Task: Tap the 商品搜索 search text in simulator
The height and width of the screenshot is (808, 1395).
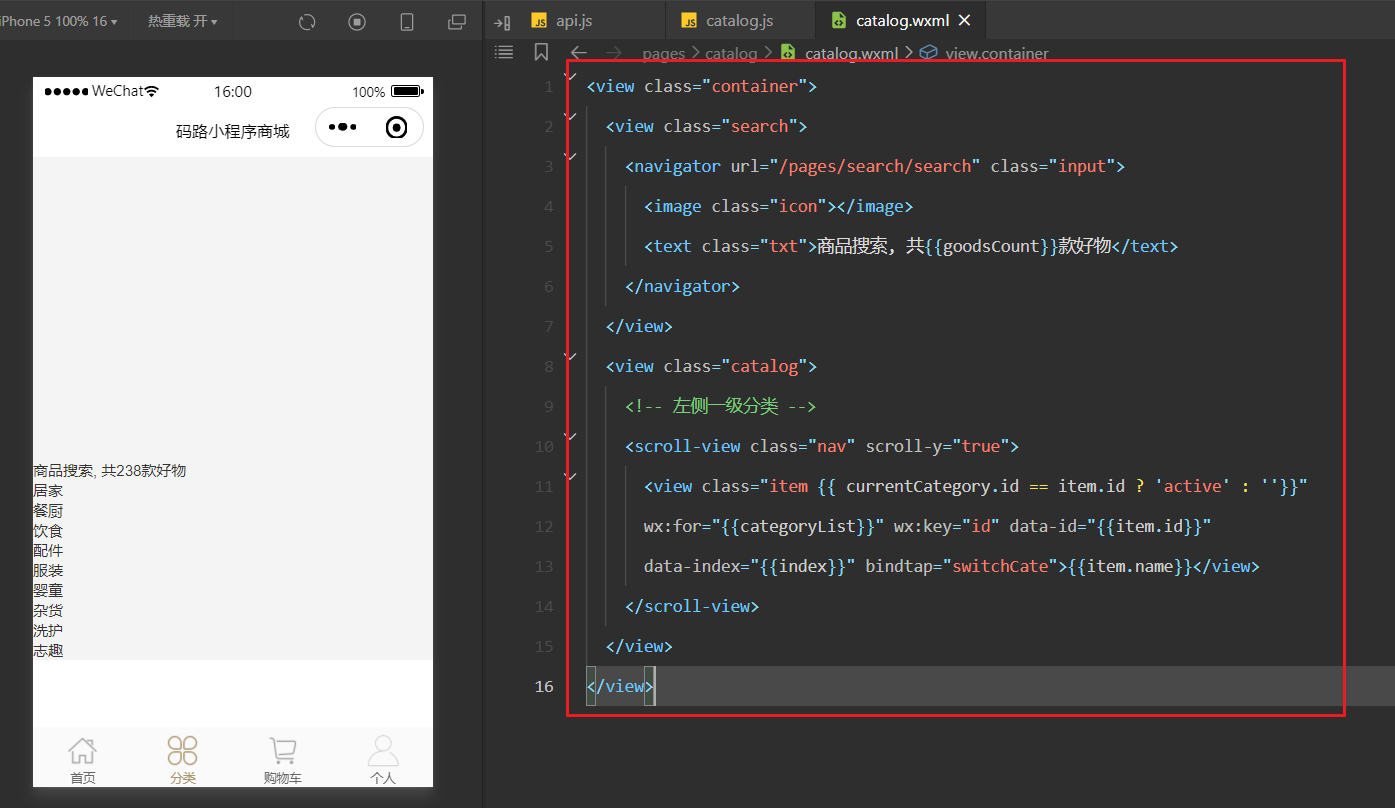Action: click(x=110, y=470)
